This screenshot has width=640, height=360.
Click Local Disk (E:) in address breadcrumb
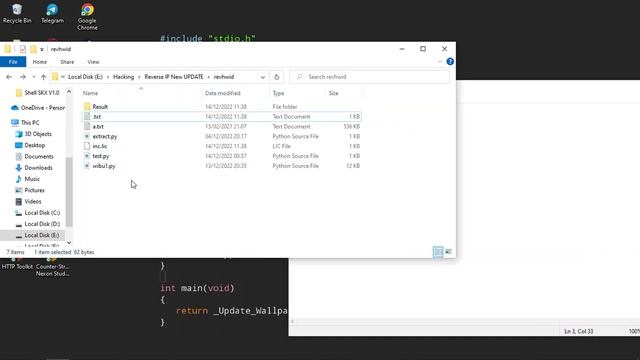tap(85, 77)
